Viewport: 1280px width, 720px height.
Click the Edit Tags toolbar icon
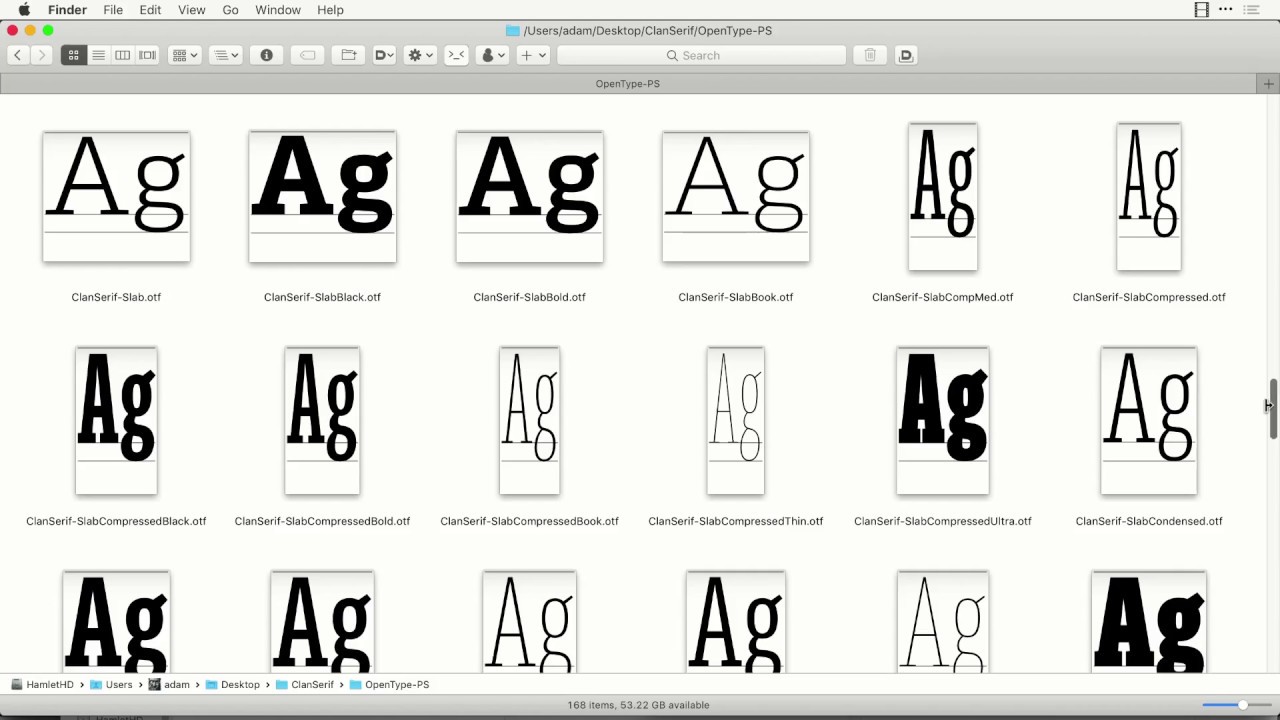307,56
